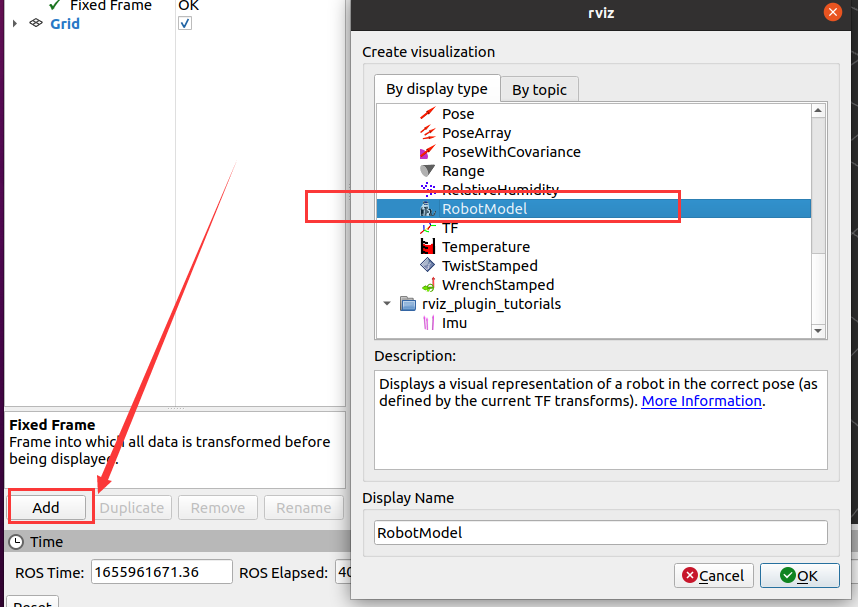This screenshot has width=858, height=607.
Task: Select the By display type tab
Action: point(437,89)
